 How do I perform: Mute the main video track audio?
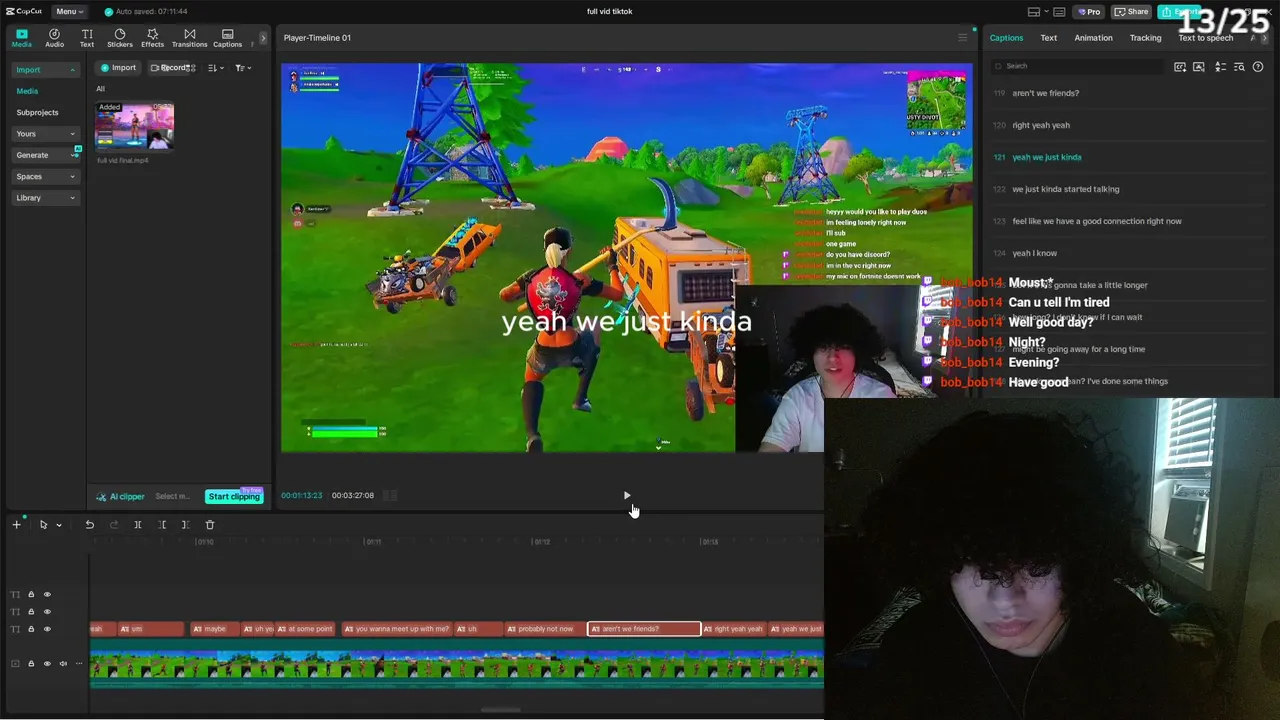tap(63, 664)
